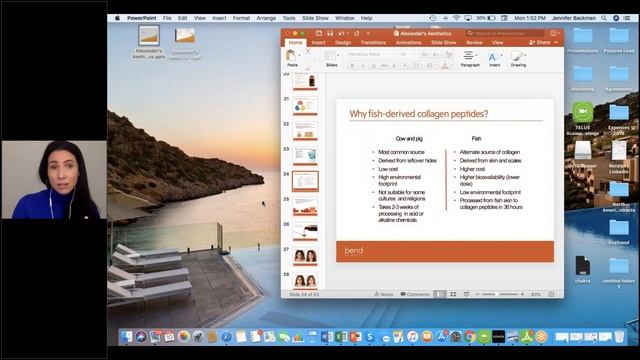Click the Save icon in title bar
640x360 pixels.
click(x=330, y=33)
